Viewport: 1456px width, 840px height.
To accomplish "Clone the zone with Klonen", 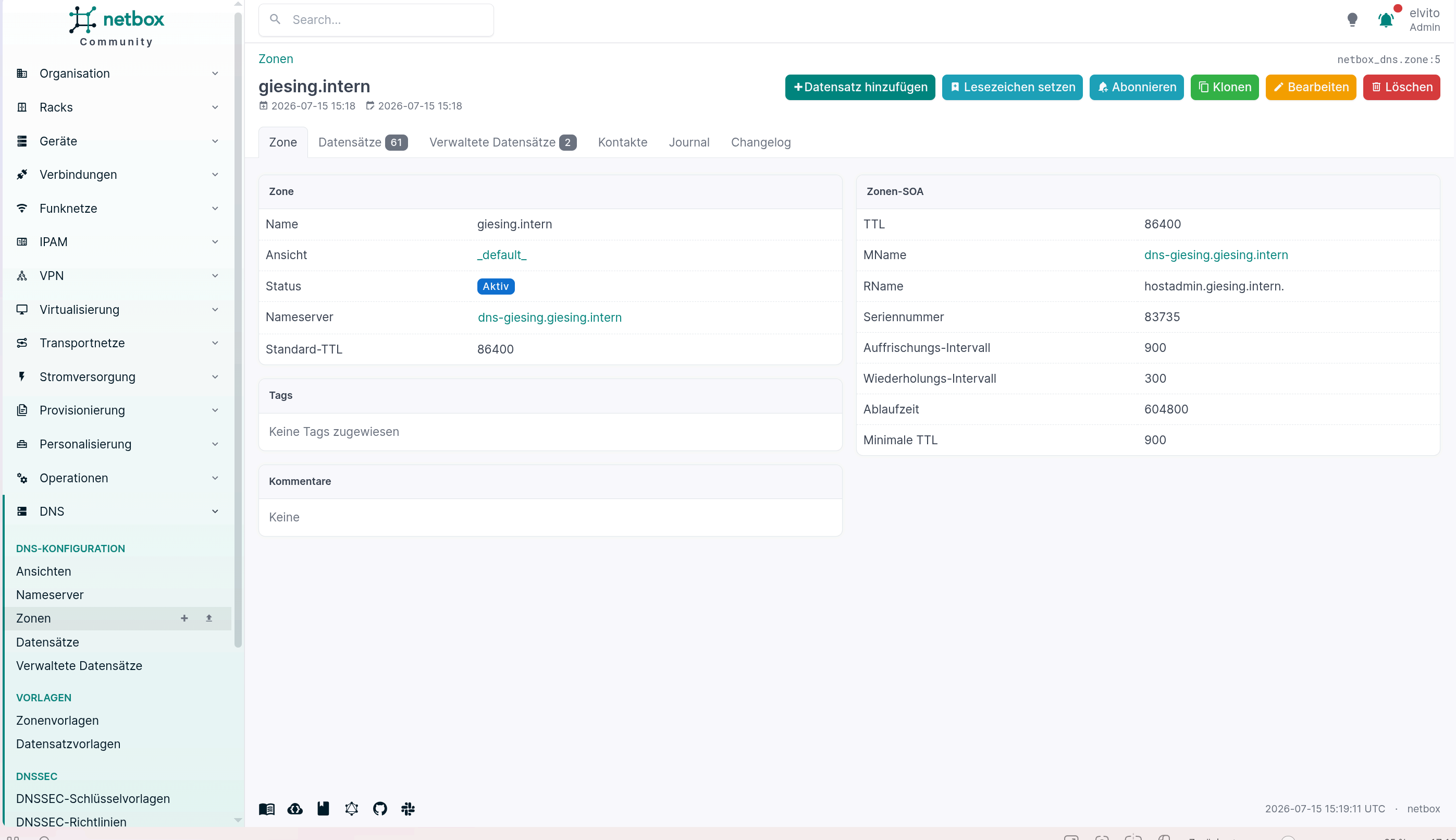I will pos(1225,87).
